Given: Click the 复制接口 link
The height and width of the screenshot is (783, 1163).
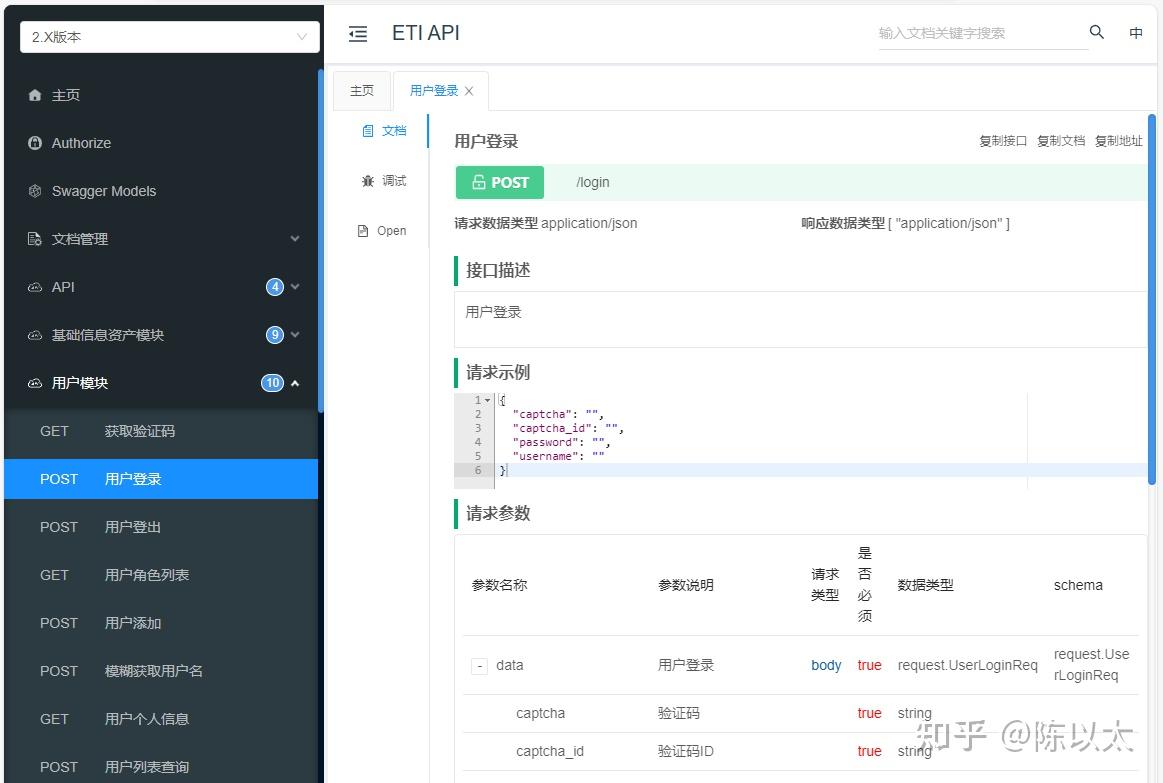Looking at the screenshot, I should [1003, 141].
